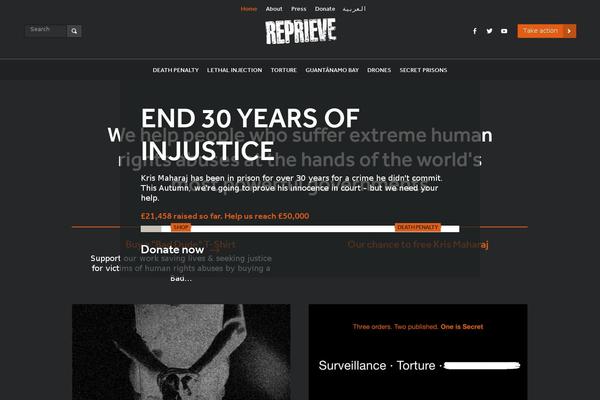600x400 pixels.
Task: Open the Home menu item
Action: point(249,9)
